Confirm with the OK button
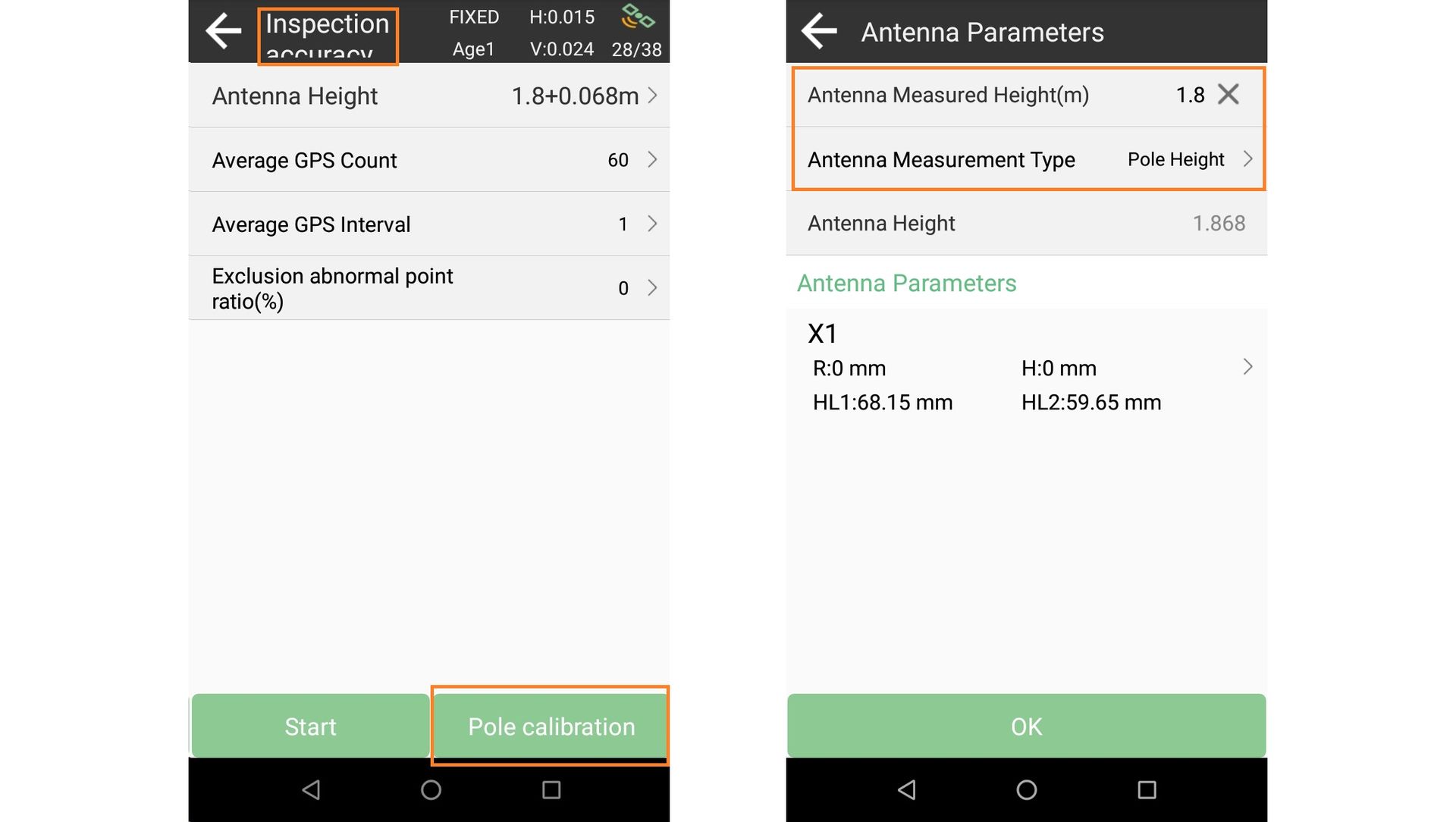The height and width of the screenshot is (822, 1456). coord(1026,726)
